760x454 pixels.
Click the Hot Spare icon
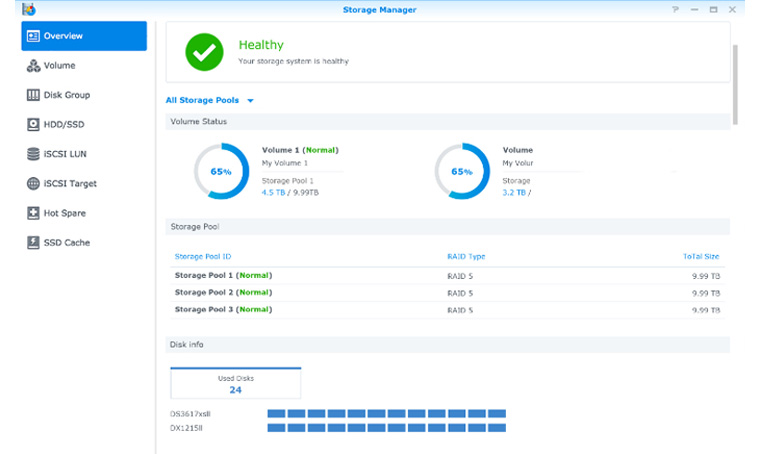(33, 213)
